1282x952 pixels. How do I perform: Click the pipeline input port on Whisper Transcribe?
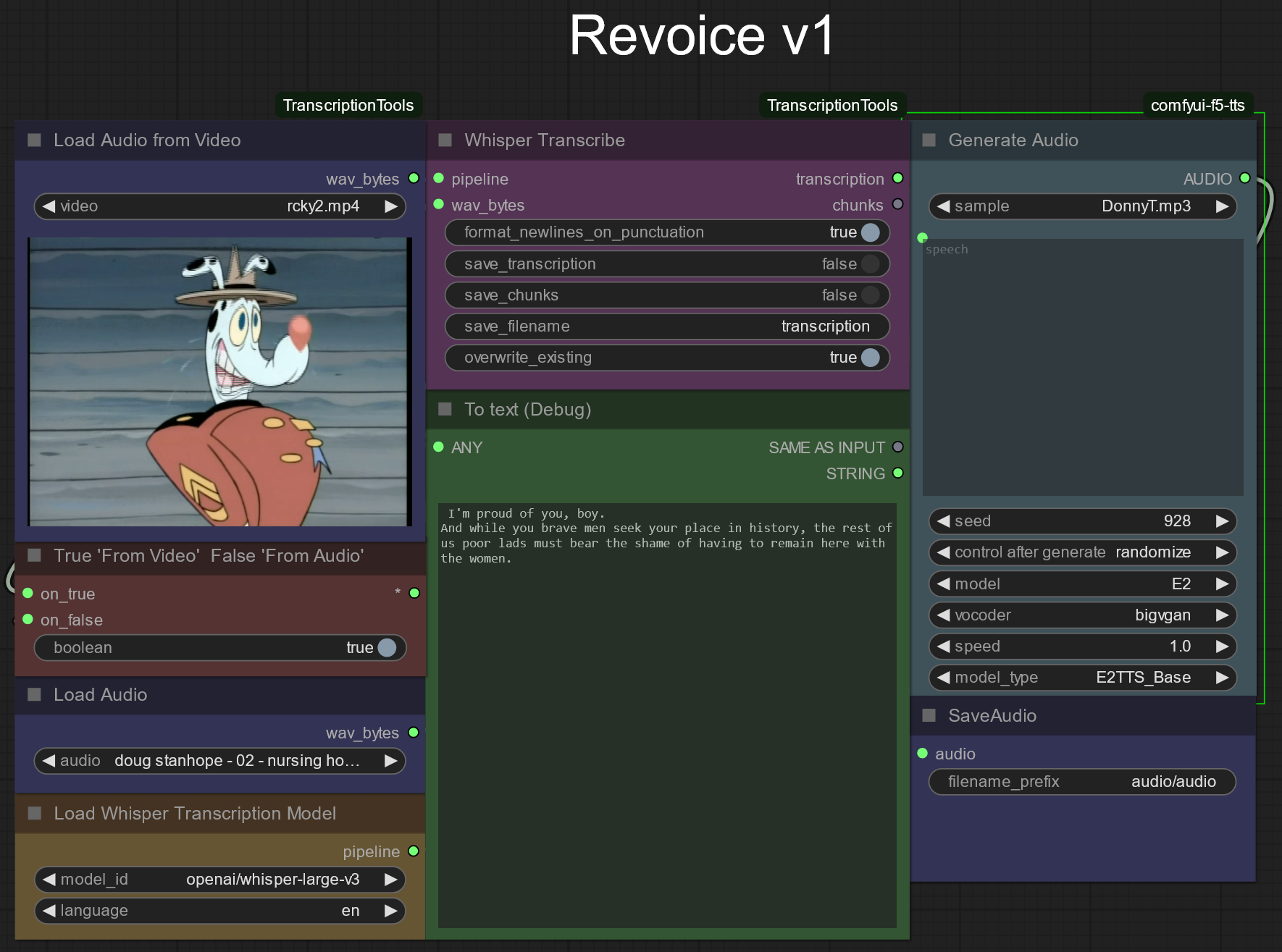click(x=438, y=178)
